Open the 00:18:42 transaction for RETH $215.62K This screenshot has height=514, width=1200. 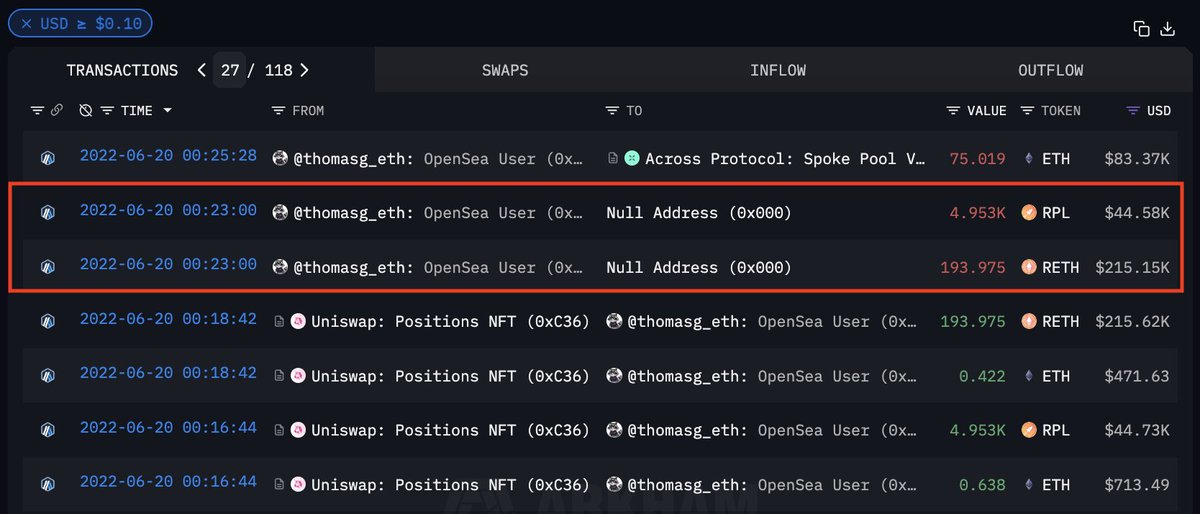point(168,319)
